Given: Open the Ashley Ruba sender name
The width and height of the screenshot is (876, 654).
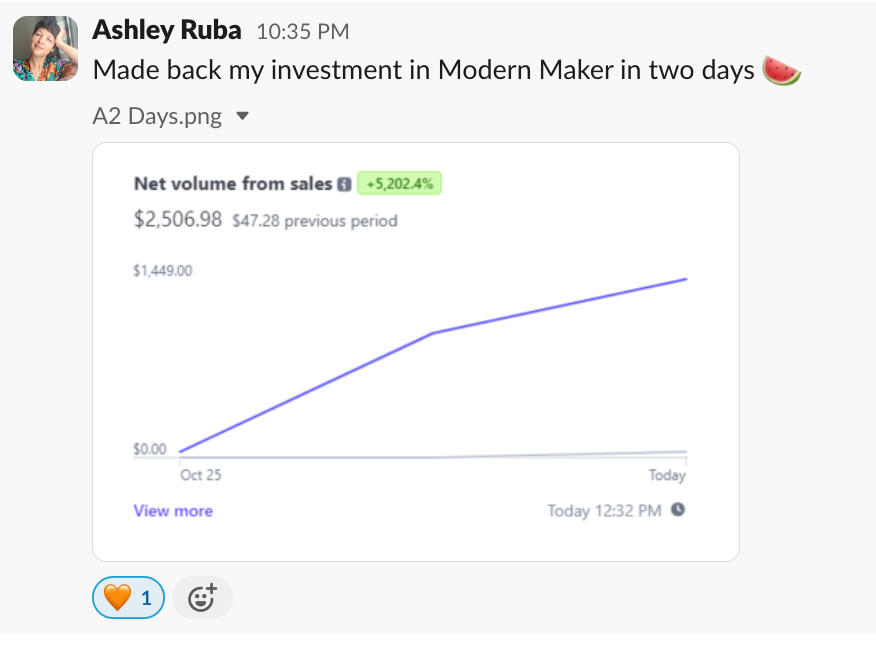Looking at the screenshot, I should [167, 30].
